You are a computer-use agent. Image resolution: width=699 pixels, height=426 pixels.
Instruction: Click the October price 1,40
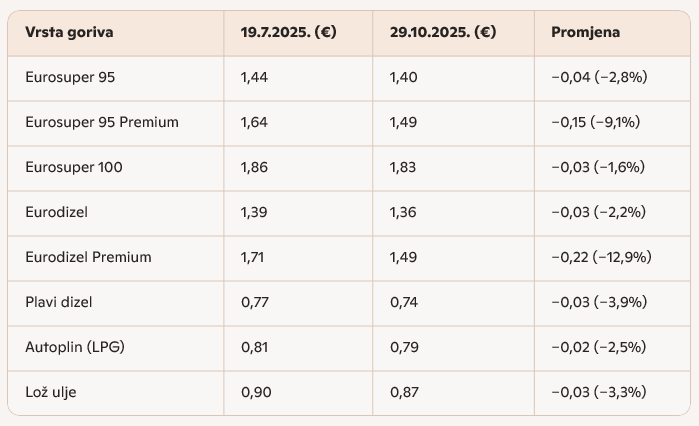[405, 77]
